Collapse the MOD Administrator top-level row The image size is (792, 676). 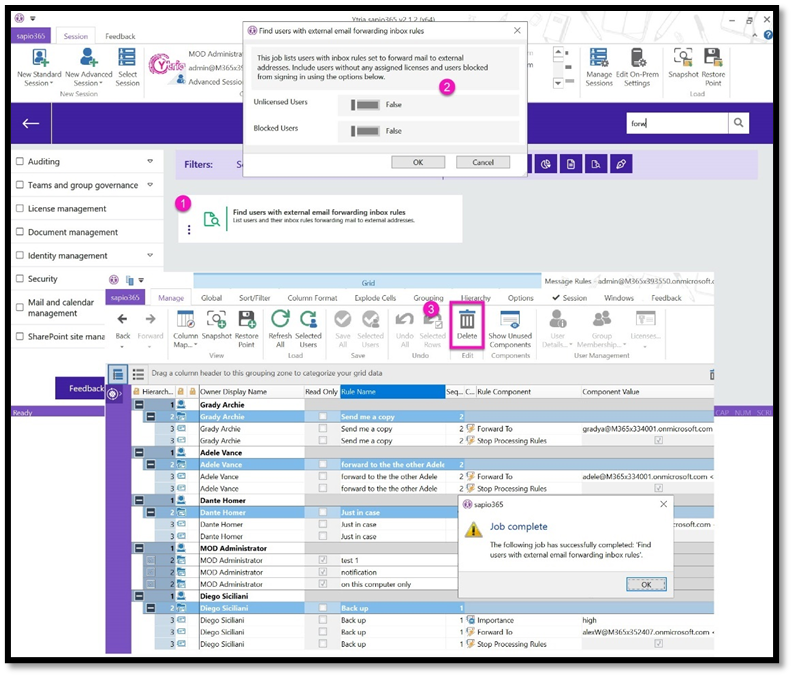pos(138,548)
